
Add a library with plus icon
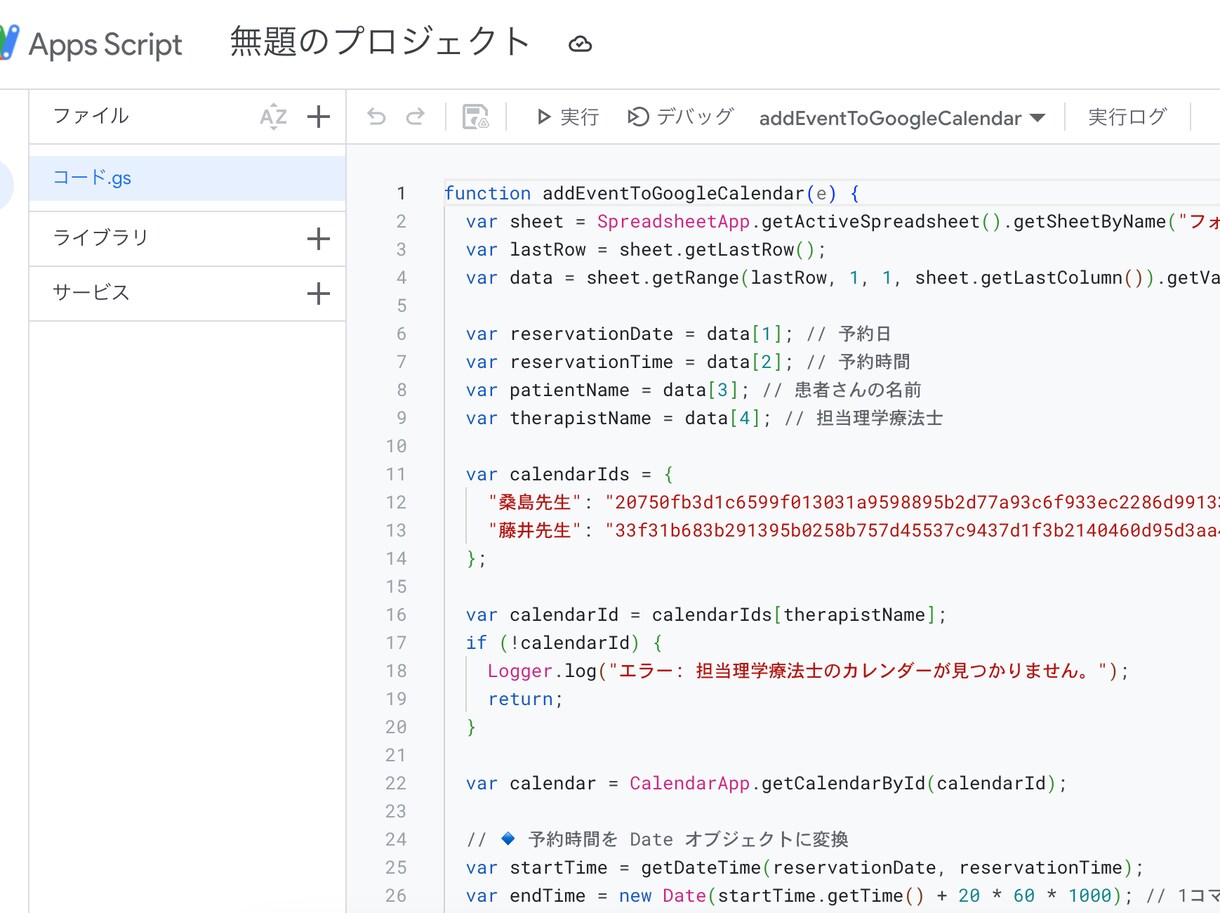click(318, 238)
